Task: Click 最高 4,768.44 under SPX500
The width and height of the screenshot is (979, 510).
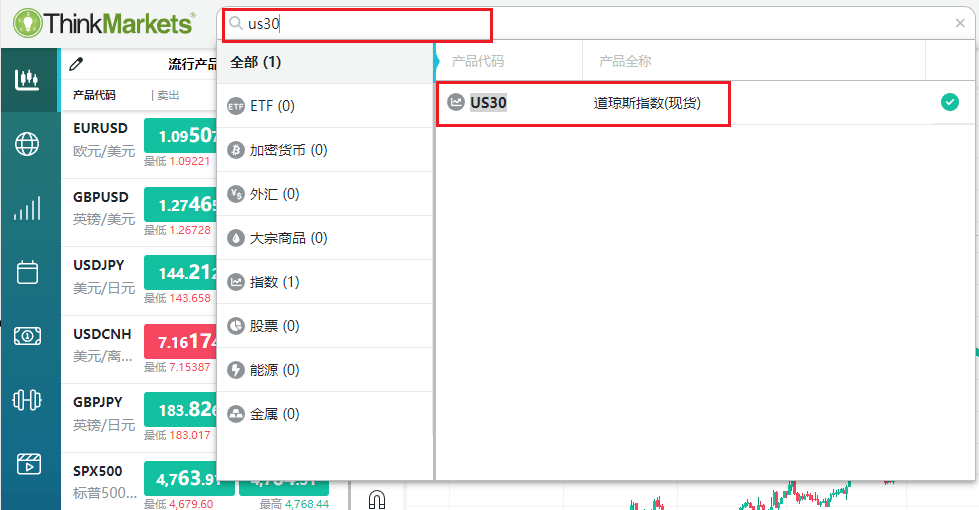Action: 294,504
